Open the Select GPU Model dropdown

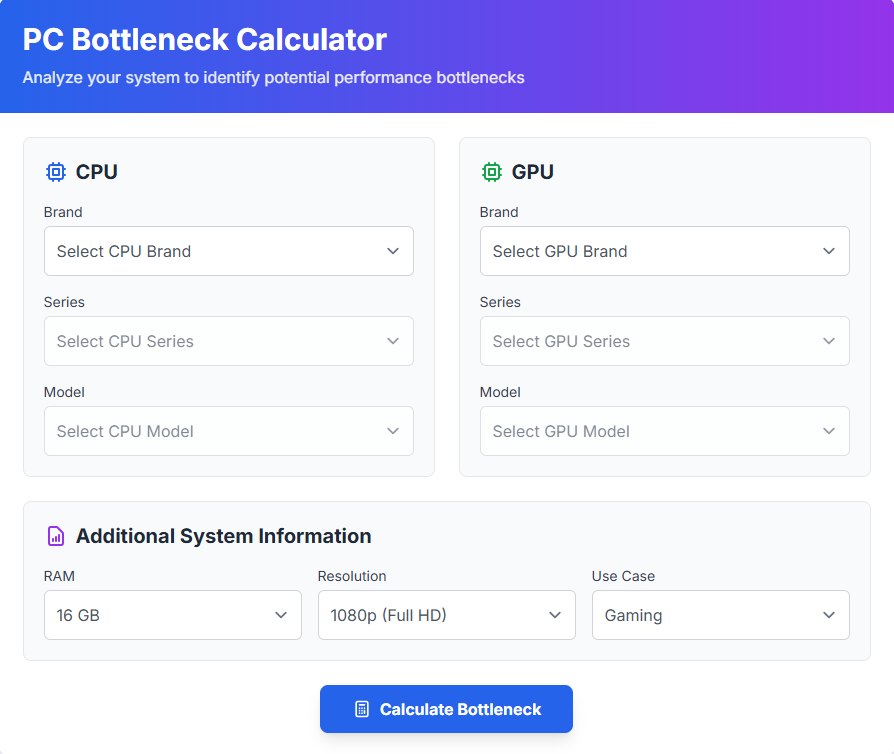click(x=664, y=431)
